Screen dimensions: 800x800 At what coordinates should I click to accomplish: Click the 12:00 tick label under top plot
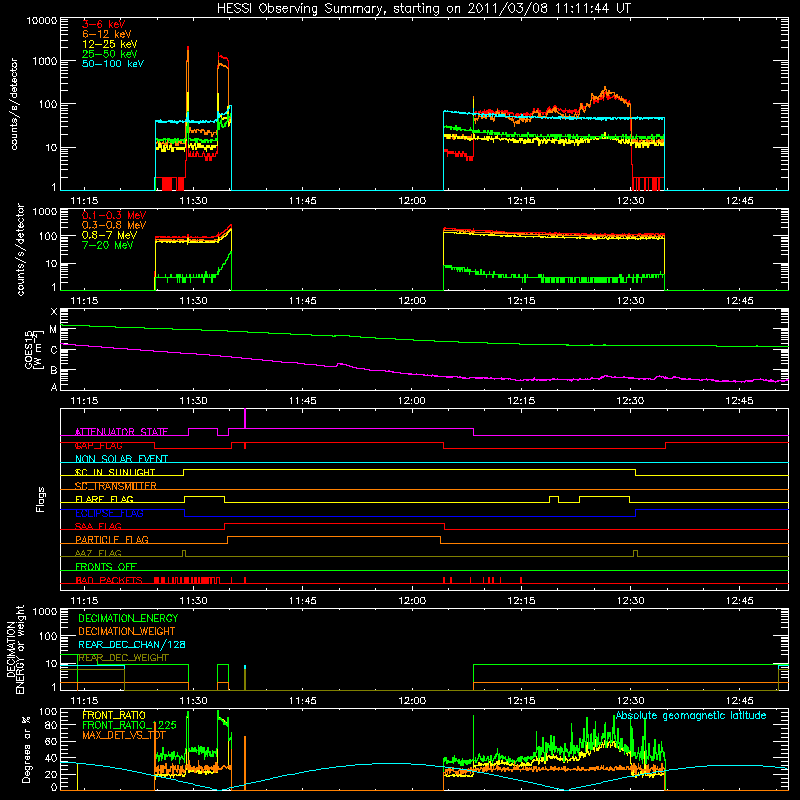point(412,201)
